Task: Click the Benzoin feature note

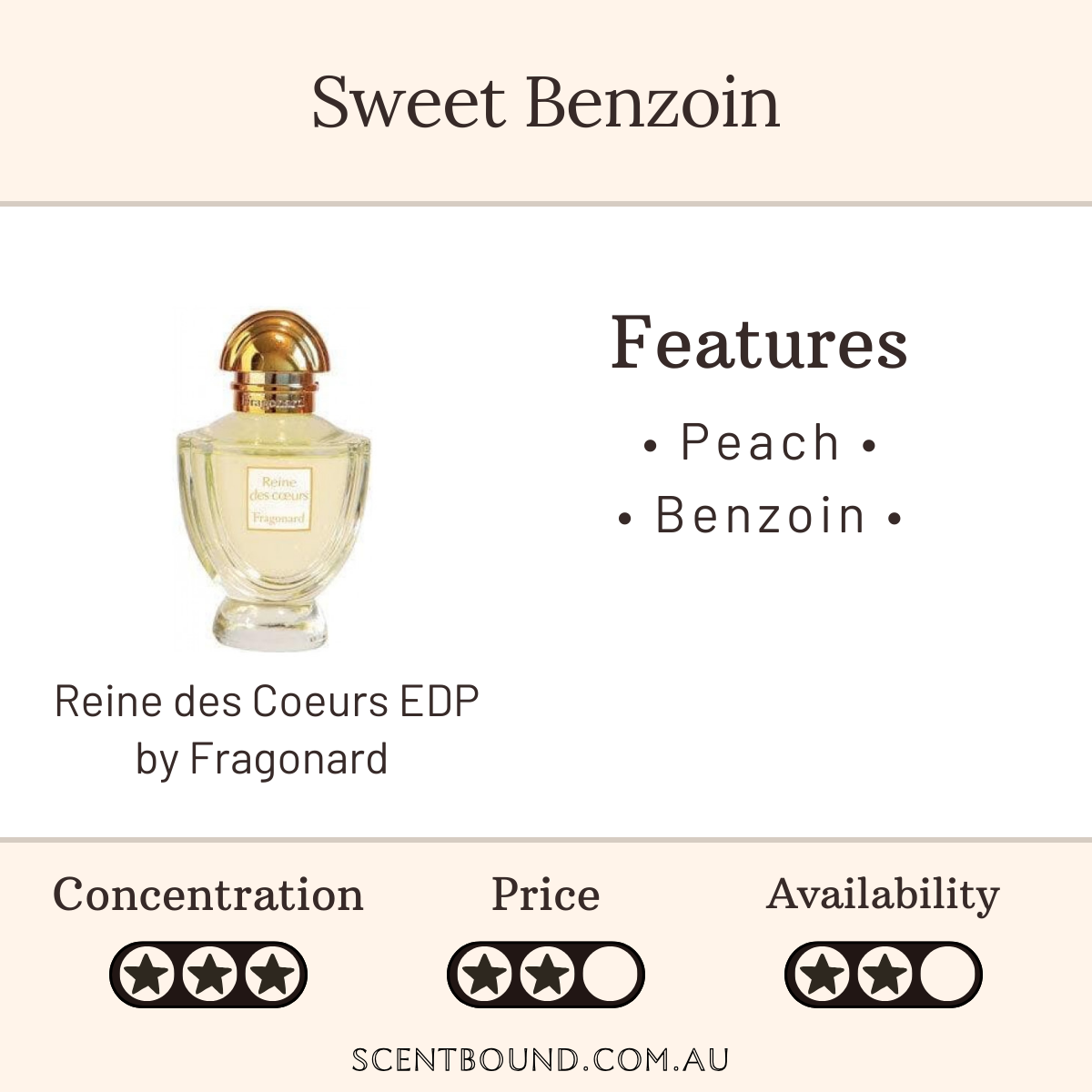Action: click(x=760, y=515)
